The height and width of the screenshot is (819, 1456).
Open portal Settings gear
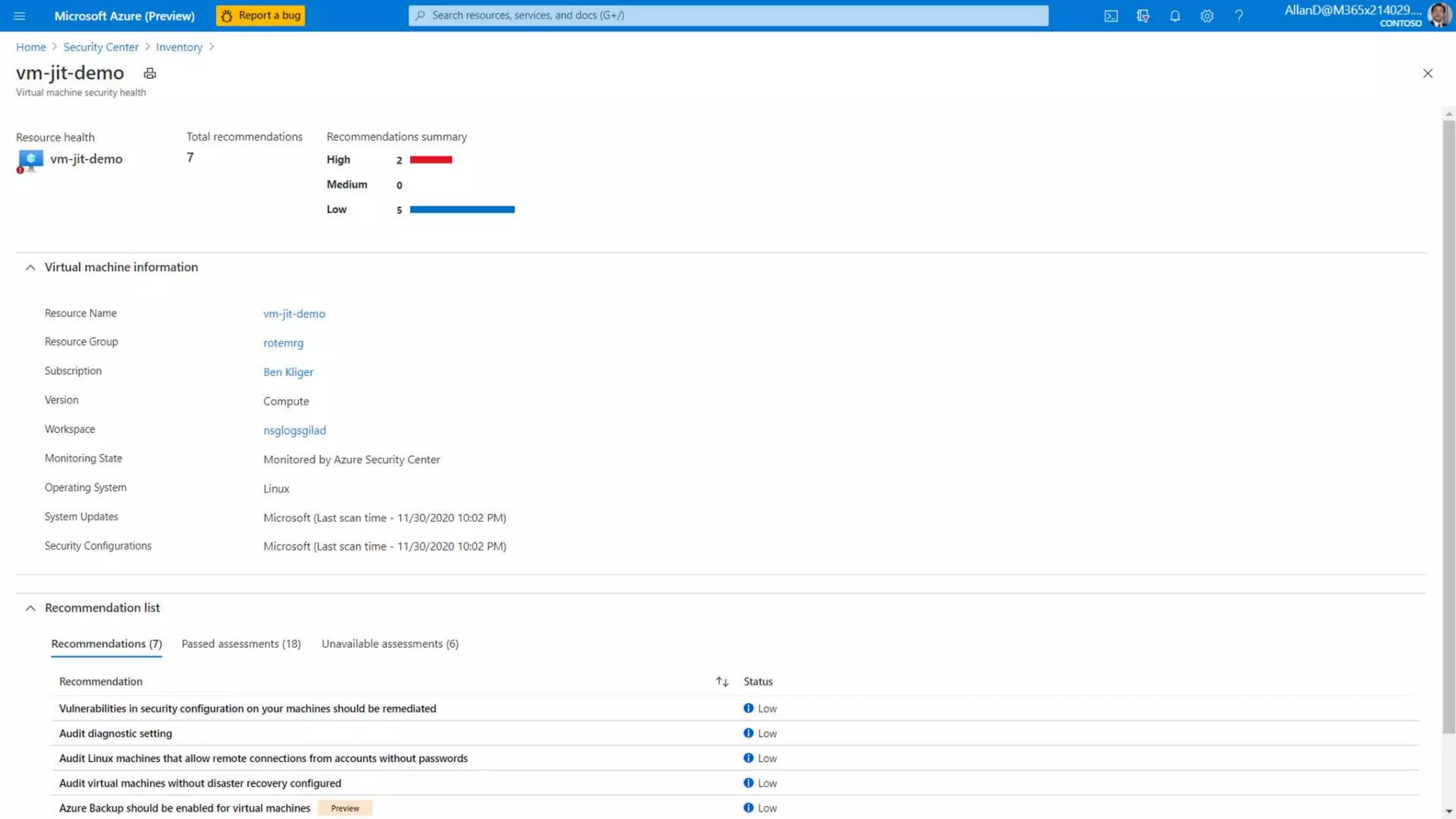pyautogui.click(x=1206, y=16)
